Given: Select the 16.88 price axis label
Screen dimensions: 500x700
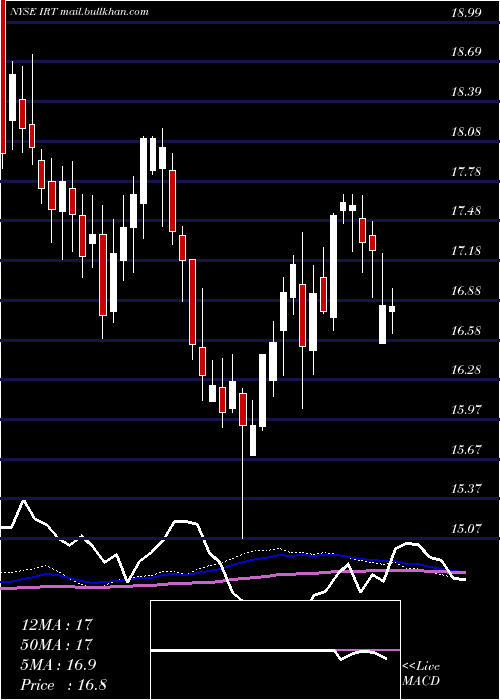Looking at the screenshot, I should point(466,291).
